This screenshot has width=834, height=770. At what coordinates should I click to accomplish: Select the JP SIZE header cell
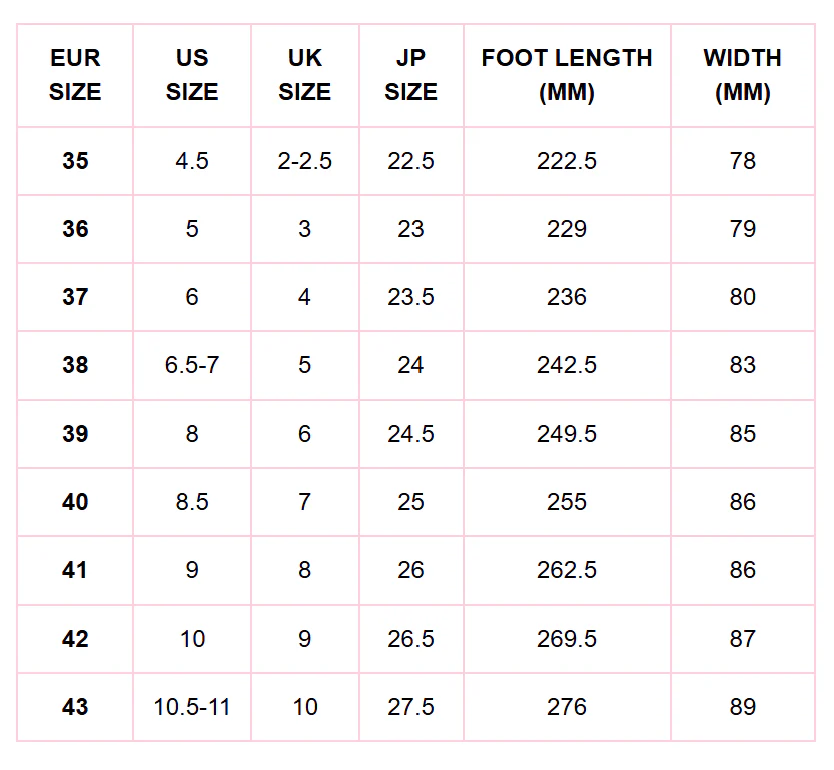(x=411, y=75)
